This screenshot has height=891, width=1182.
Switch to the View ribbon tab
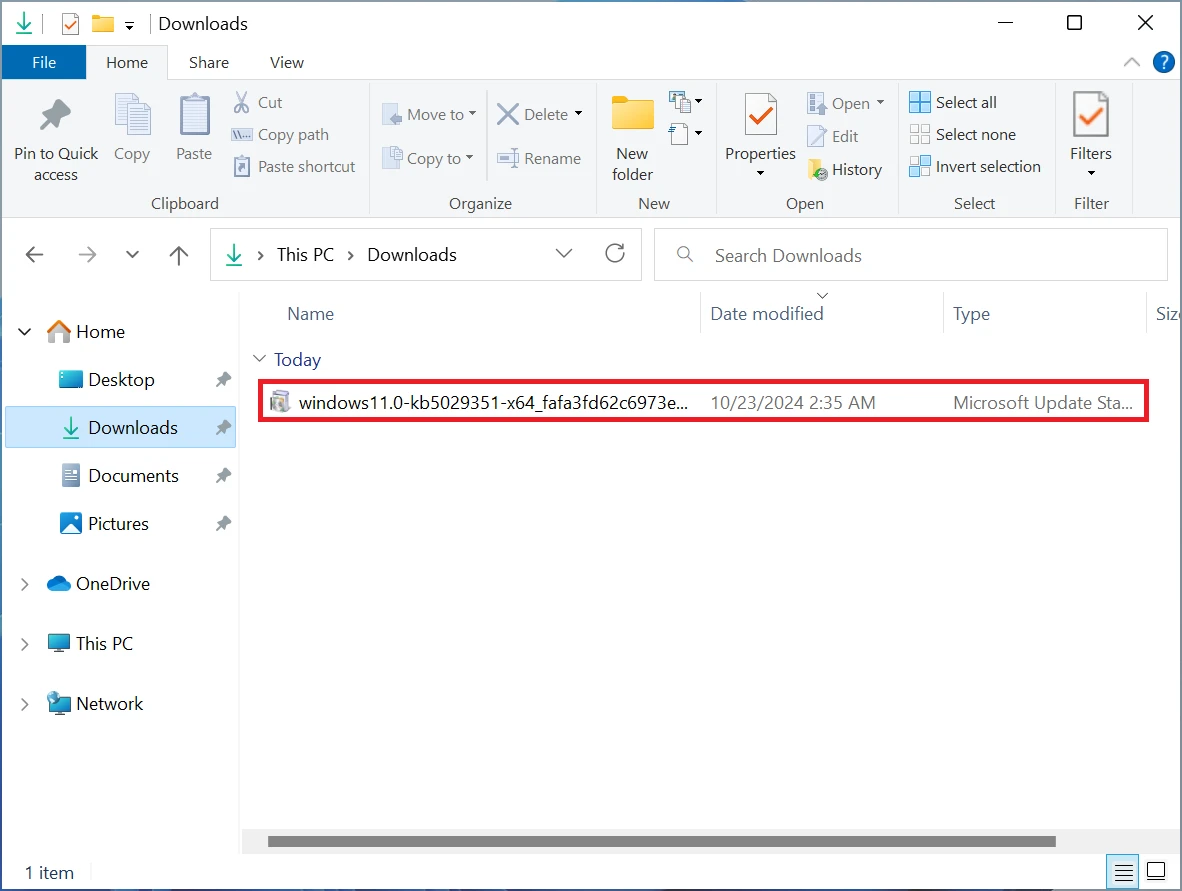[x=286, y=63]
